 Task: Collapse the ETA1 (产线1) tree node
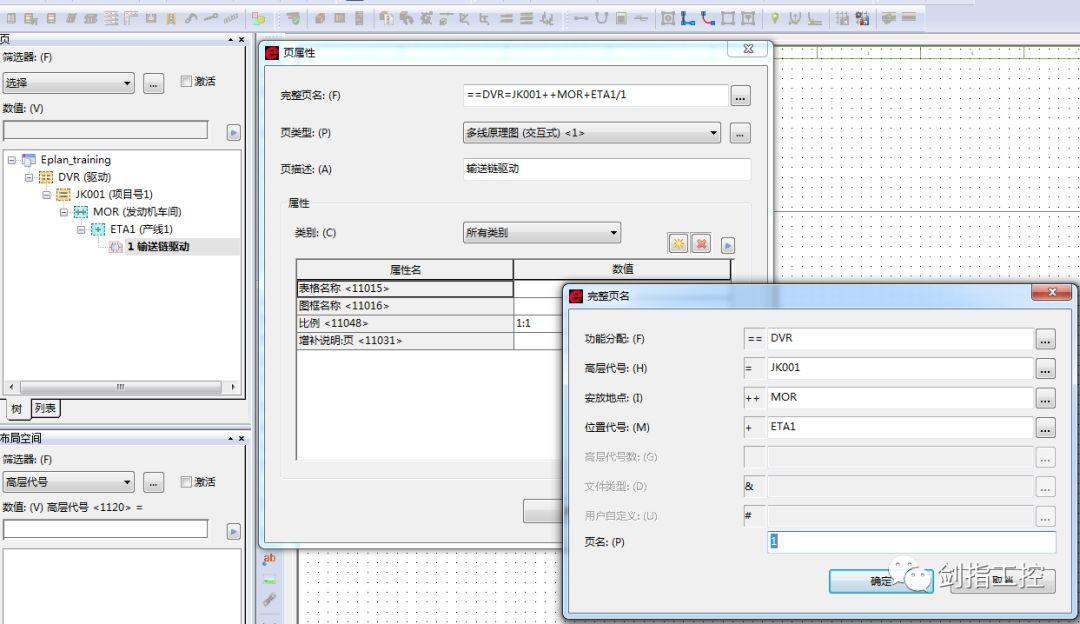(x=79, y=231)
